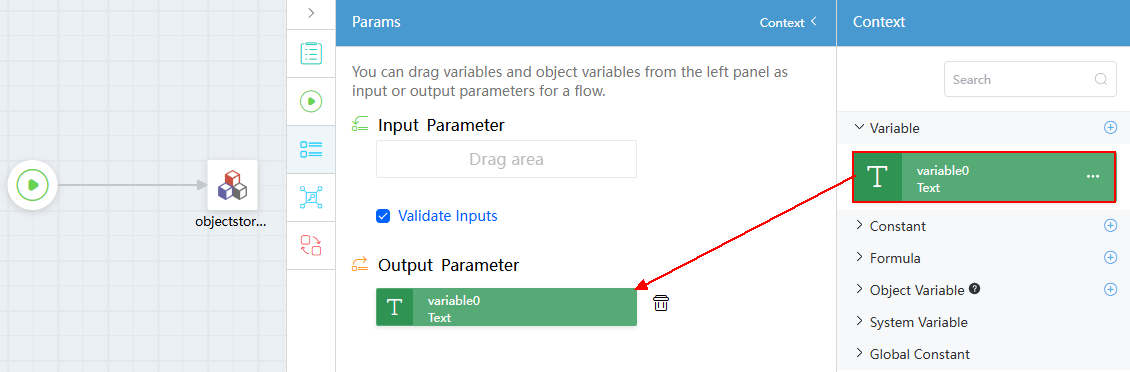Uncheck the Validate Inputs checkbox
1130x372 pixels.
coord(383,216)
